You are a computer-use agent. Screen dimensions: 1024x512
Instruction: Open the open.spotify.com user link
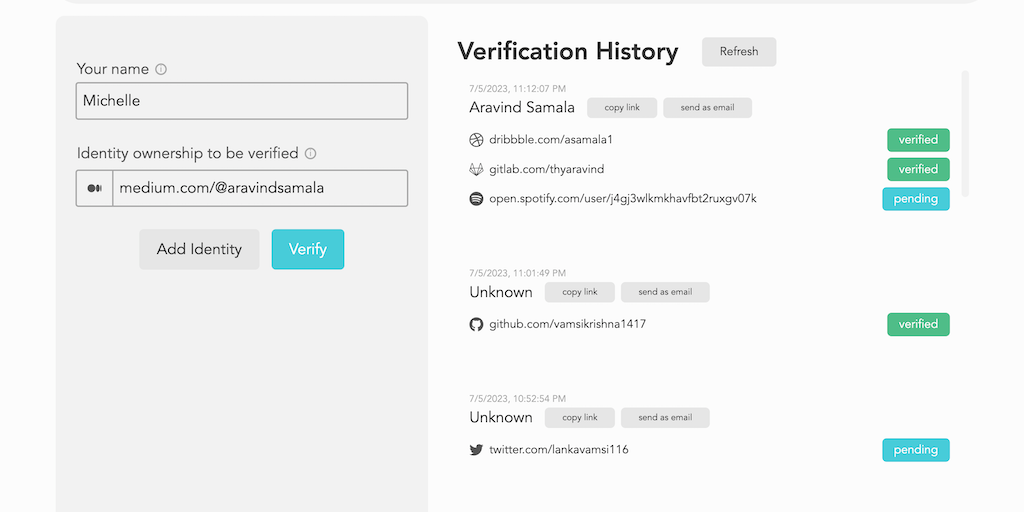pos(622,199)
